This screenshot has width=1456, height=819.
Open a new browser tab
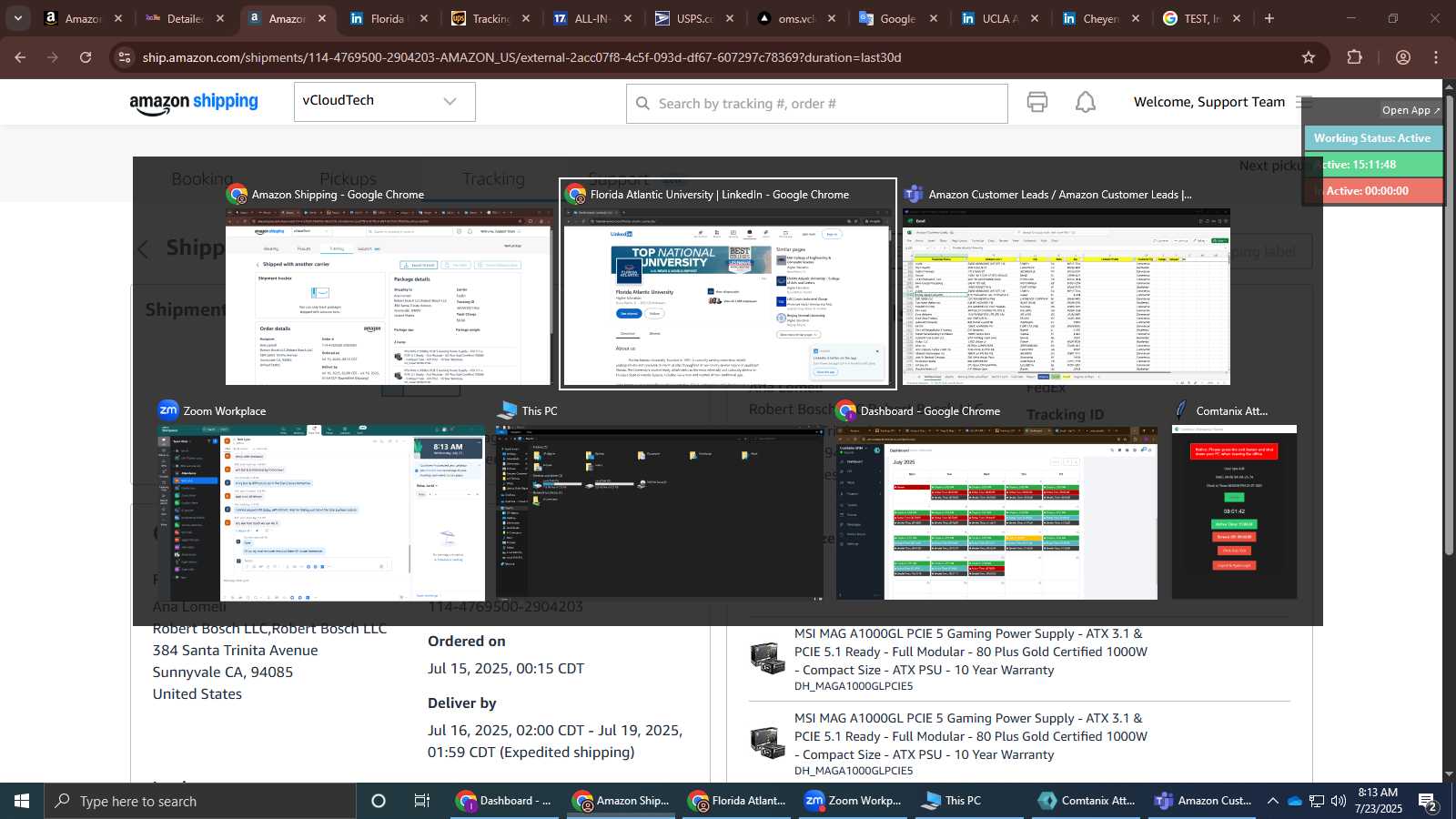pos(1269,18)
